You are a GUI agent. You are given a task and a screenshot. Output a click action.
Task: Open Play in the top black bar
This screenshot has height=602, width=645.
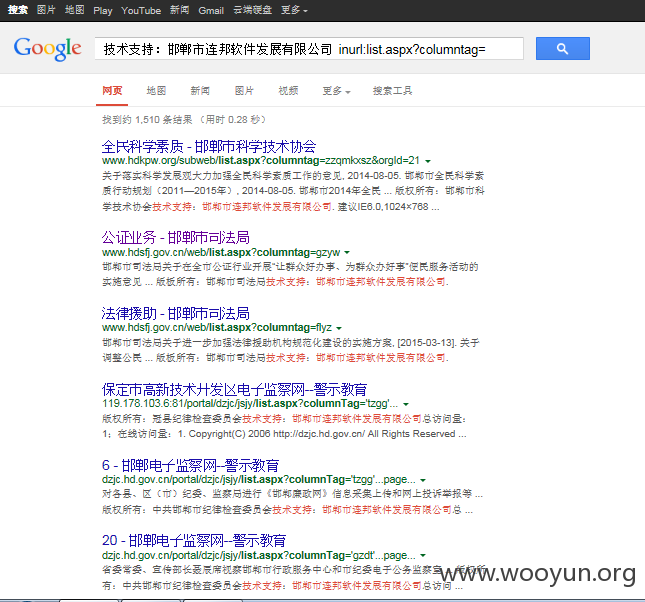pos(103,11)
